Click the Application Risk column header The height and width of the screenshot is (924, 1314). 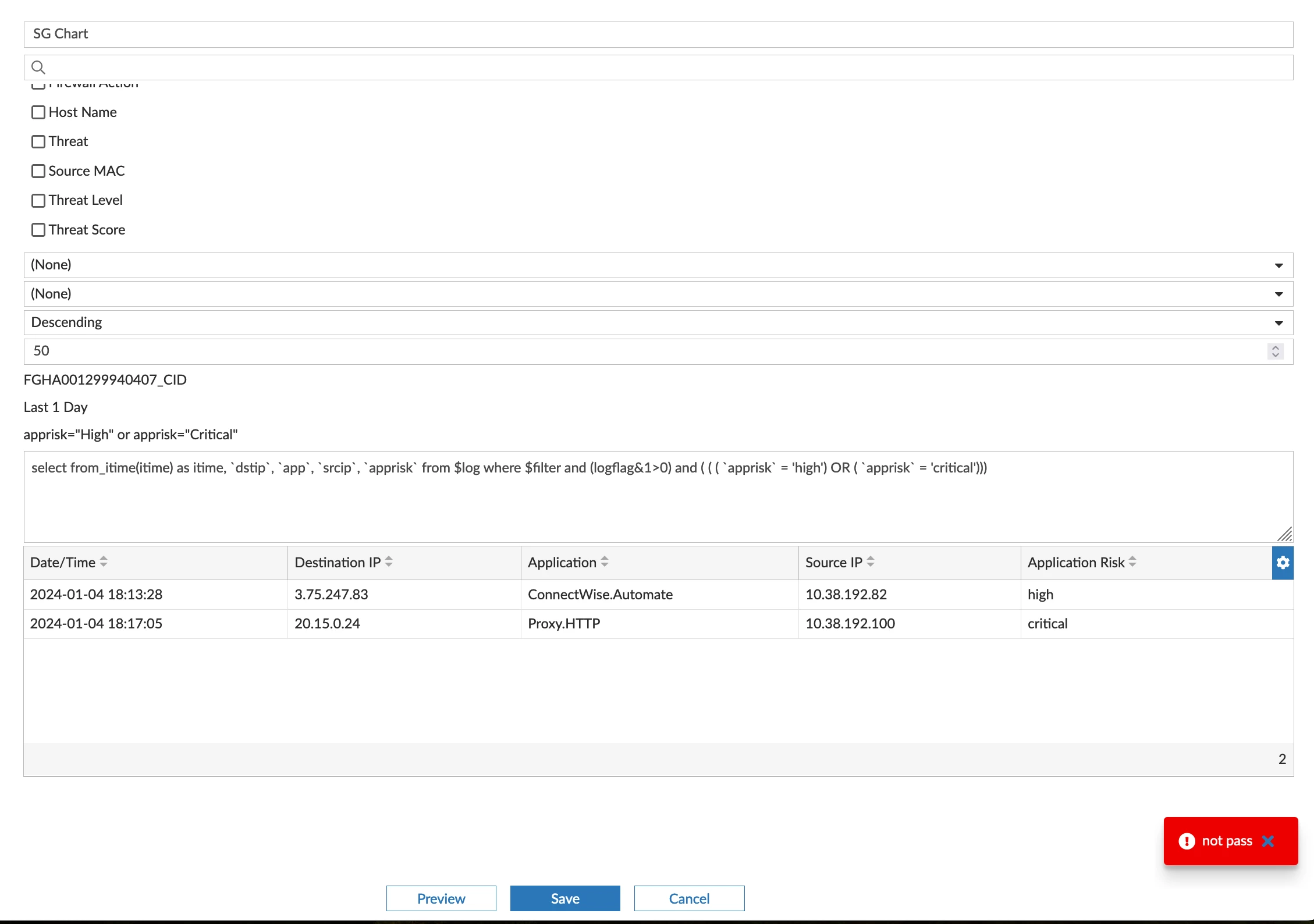click(1146, 563)
